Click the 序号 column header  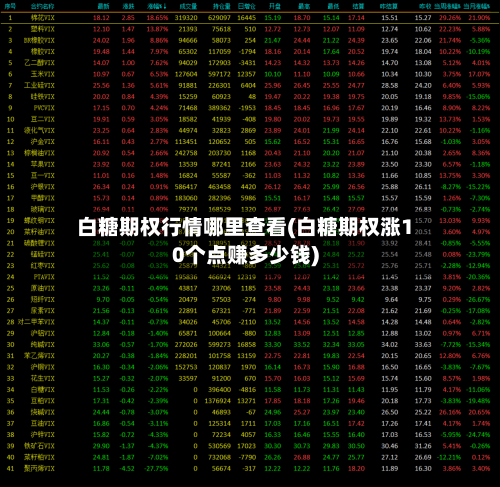click(x=10, y=6)
